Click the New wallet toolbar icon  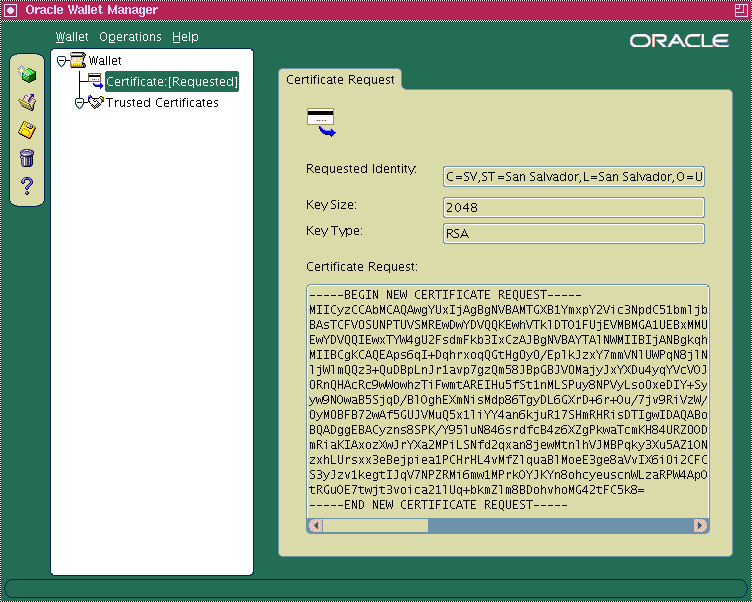(x=27, y=74)
